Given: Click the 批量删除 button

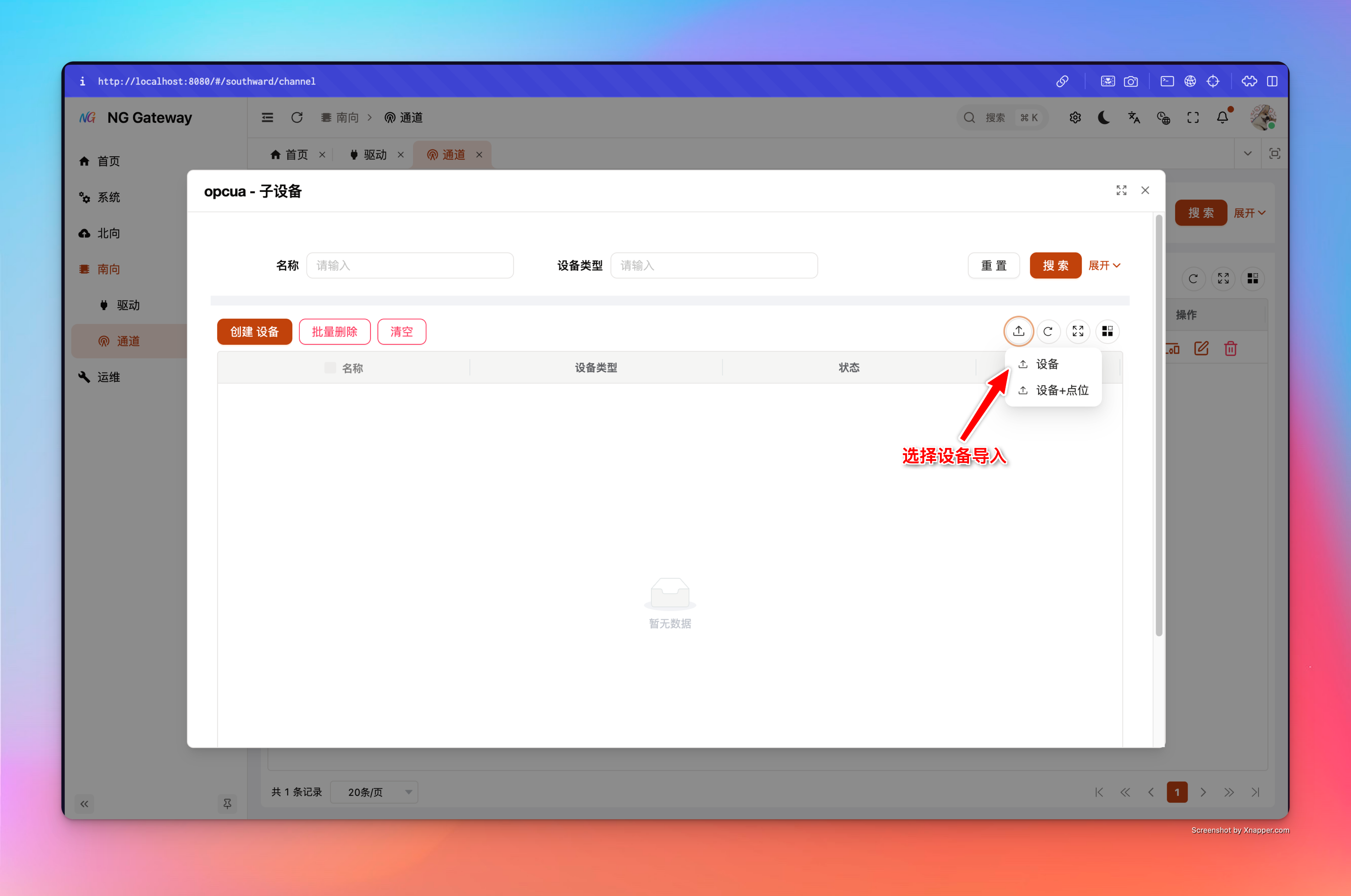Looking at the screenshot, I should coord(334,331).
